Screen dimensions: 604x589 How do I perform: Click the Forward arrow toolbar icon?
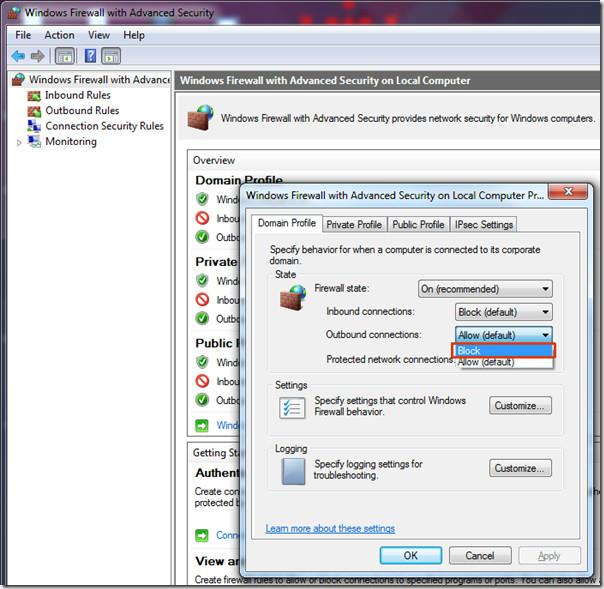pyautogui.click(x=37, y=56)
